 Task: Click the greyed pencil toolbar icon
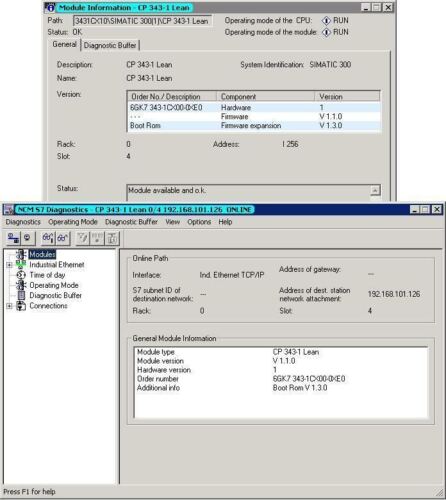click(82, 238)
